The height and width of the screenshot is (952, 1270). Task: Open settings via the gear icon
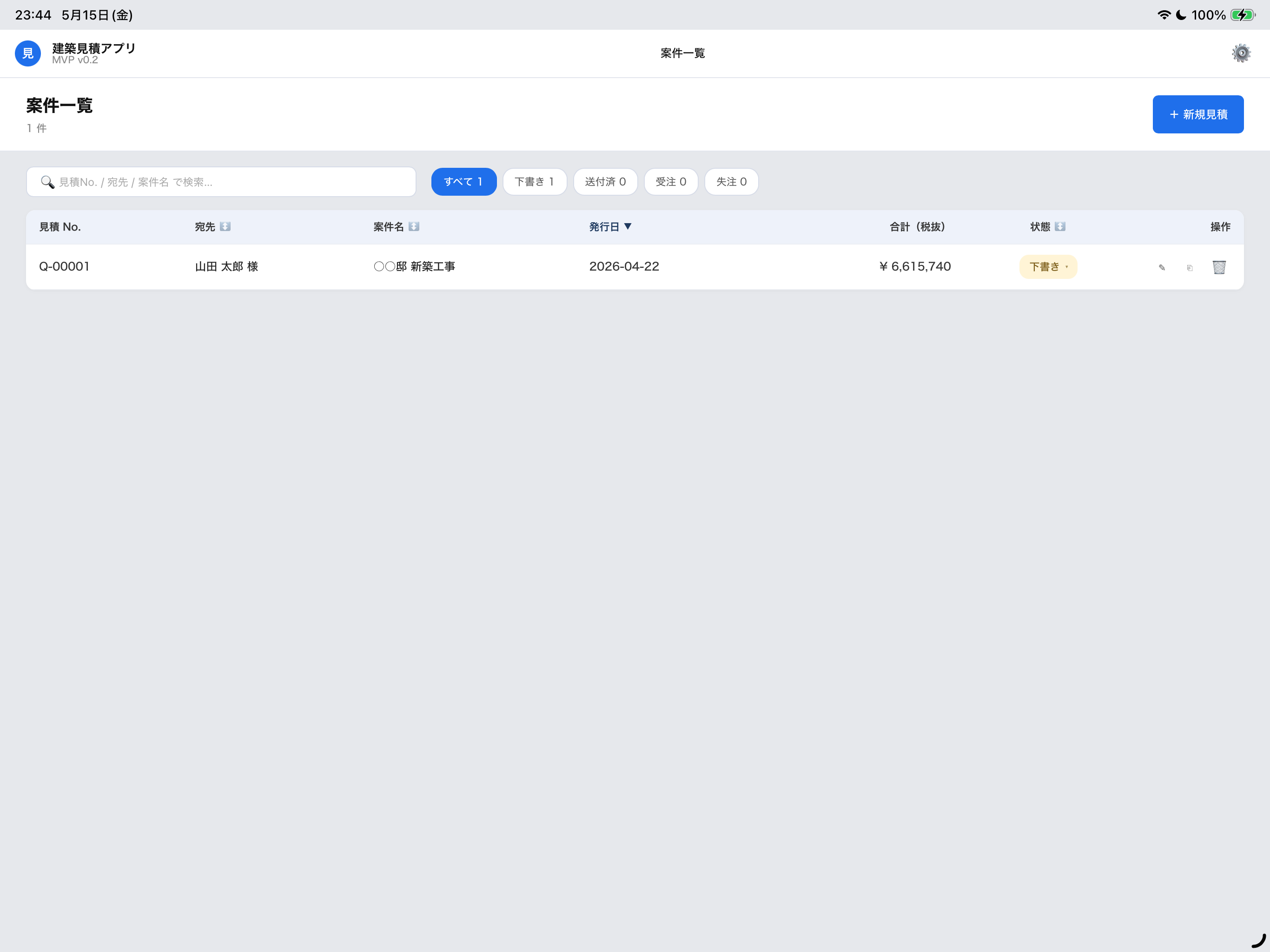[x=1241, y=53]
